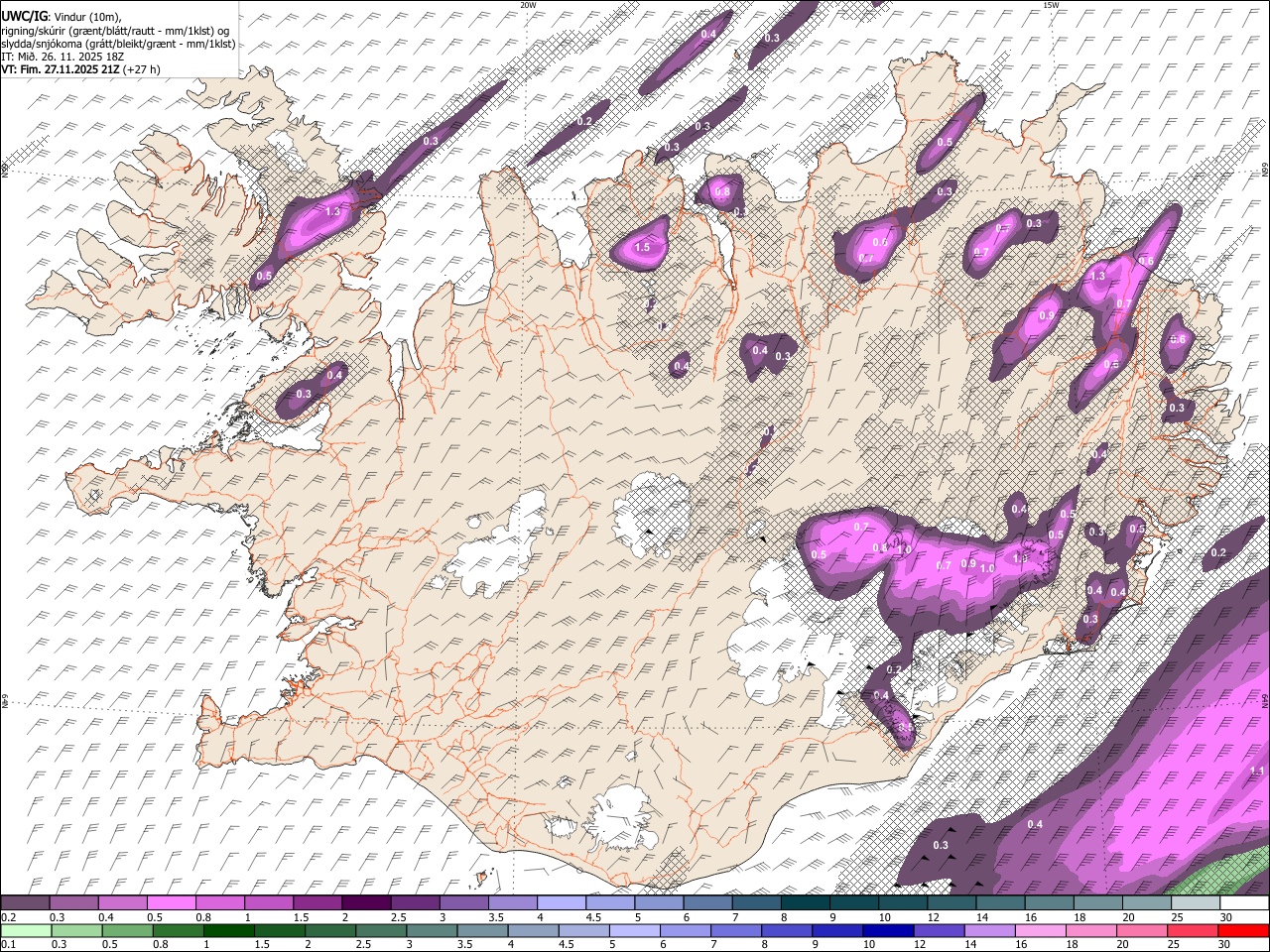Choose the snow legend swatch labeled 10

pyautogui.click(x=902, y=903)
